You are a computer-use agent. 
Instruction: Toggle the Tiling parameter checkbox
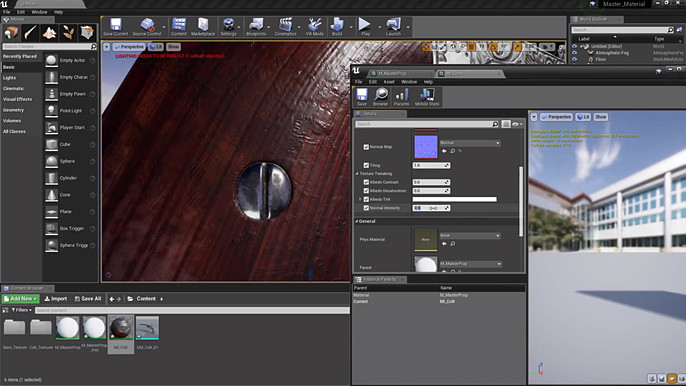366,165
